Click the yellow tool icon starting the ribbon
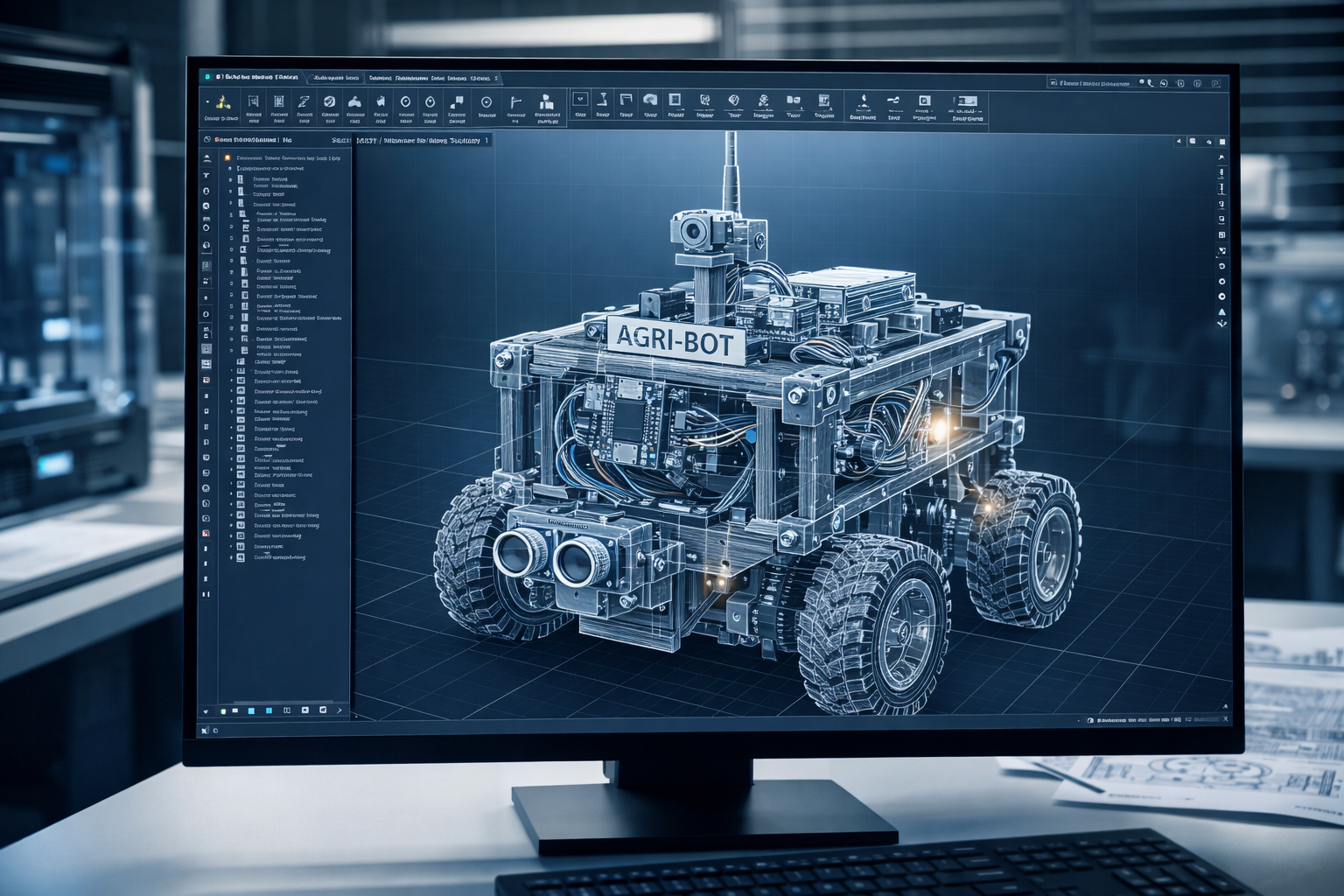This screenshot has width=1344, height=896. pos(222,101)
